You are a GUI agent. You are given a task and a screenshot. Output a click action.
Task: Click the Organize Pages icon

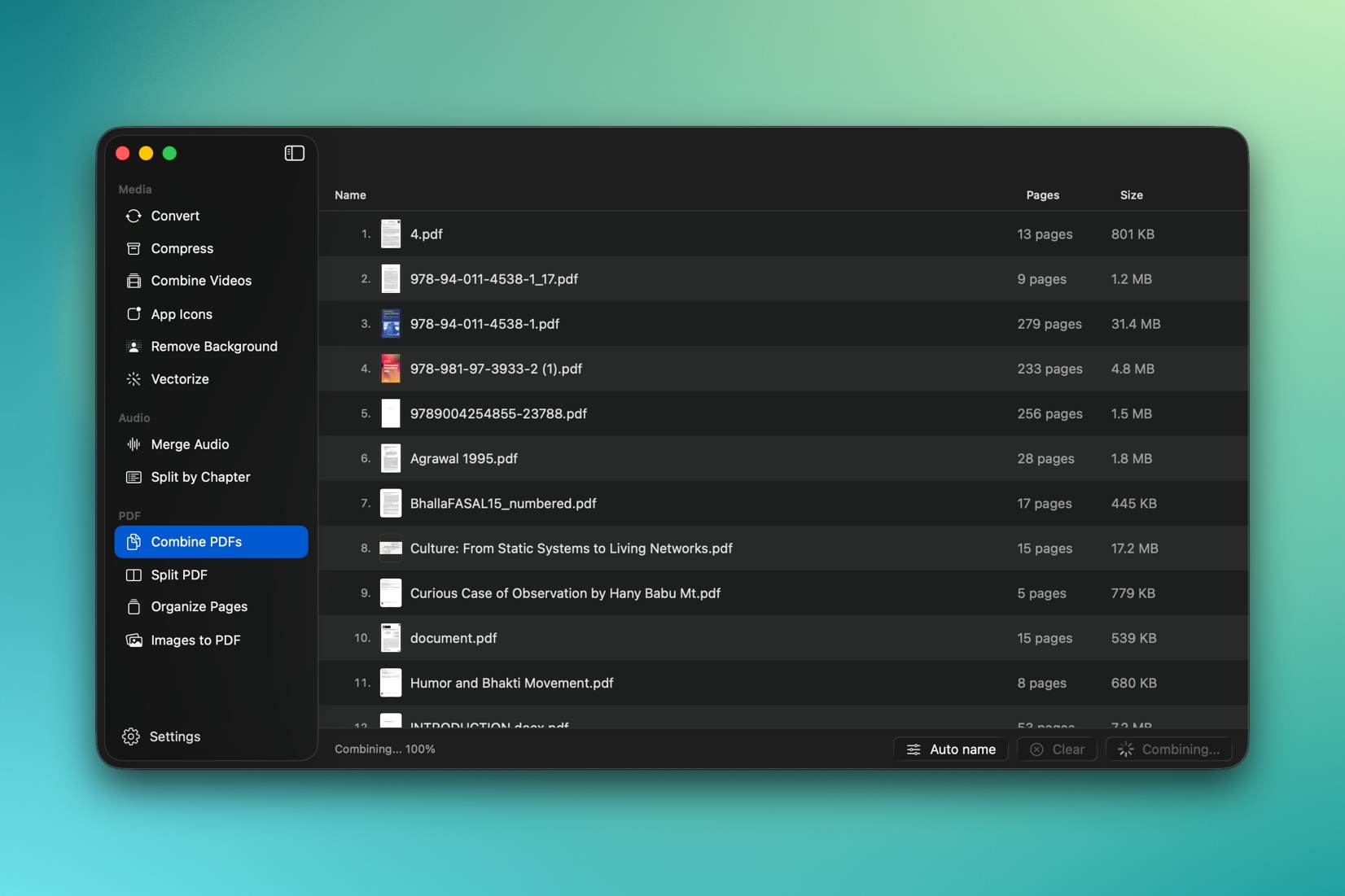(134, 607)
